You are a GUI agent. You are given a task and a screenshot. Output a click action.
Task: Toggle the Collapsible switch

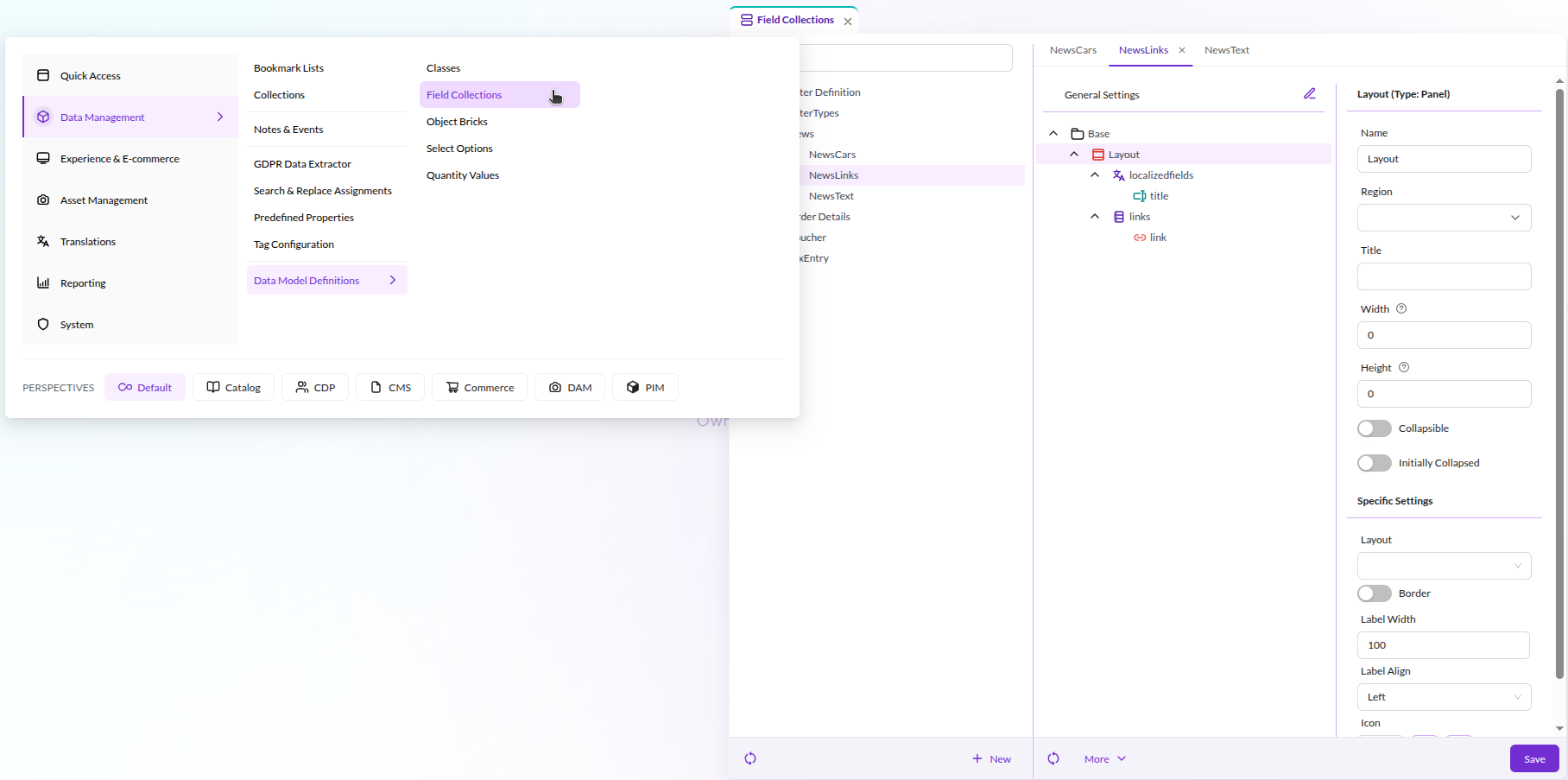coord(1375,428)
